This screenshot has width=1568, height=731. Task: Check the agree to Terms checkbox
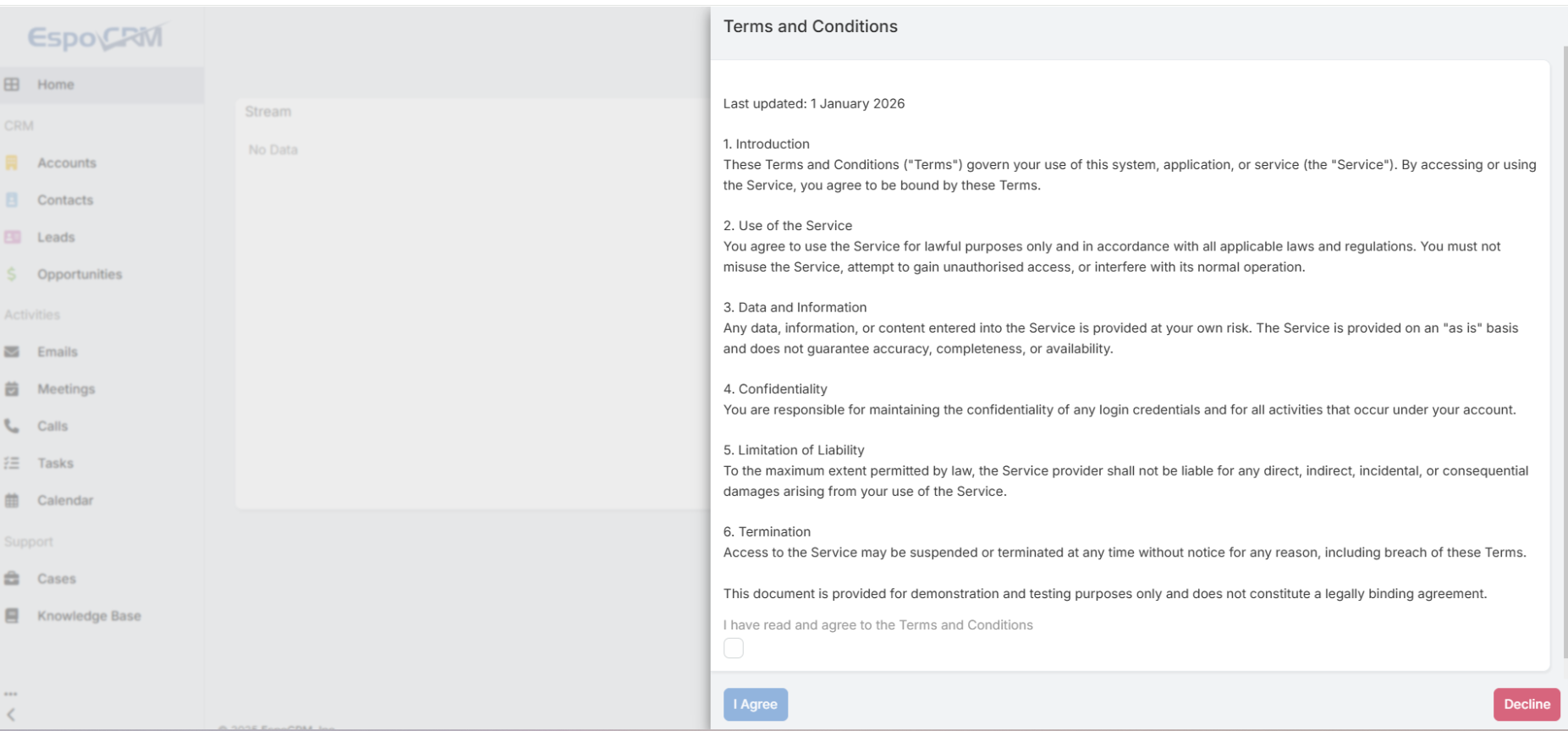[734, 648]
